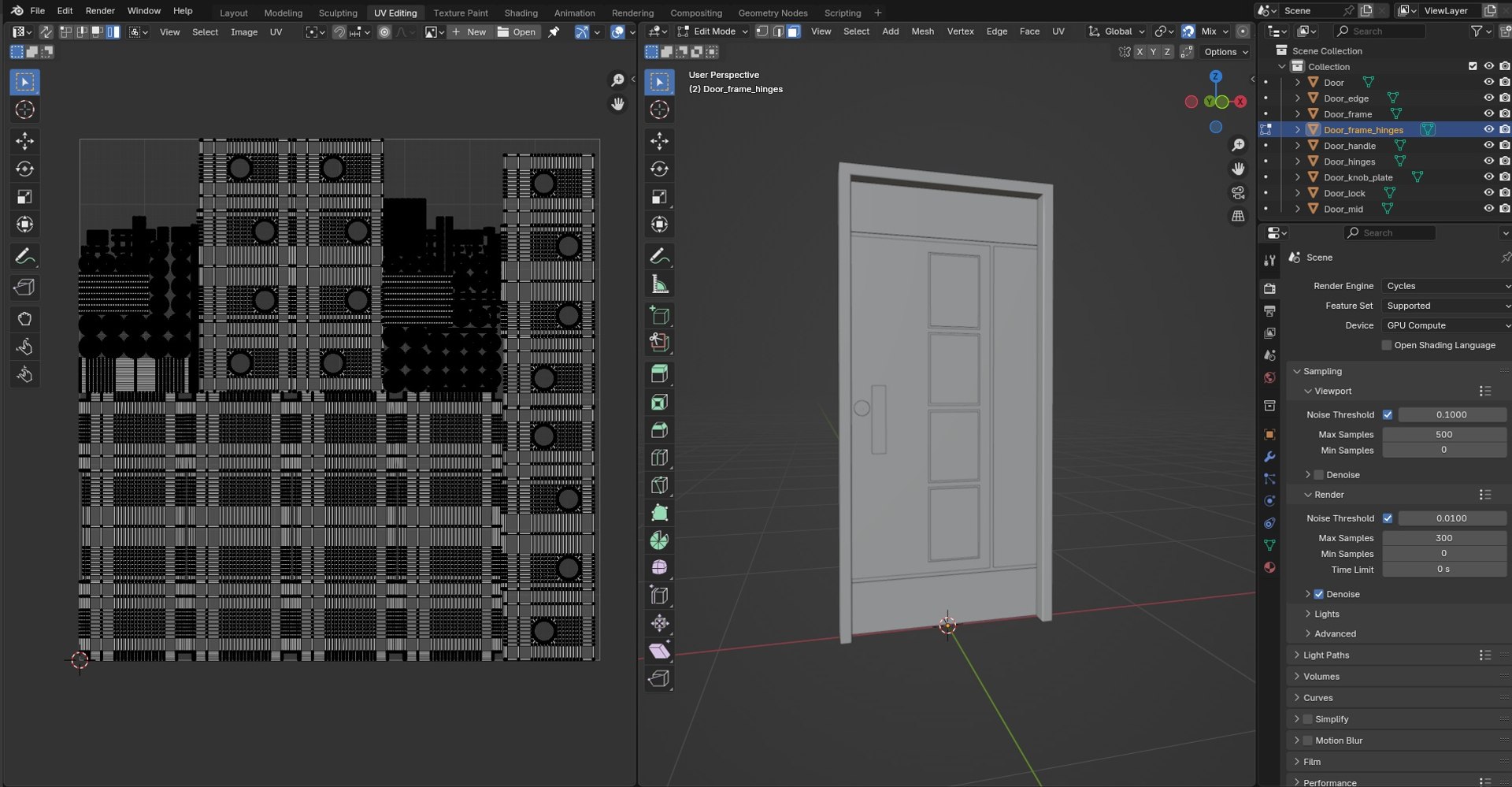Toggle X axis mirror button
The width and height of the screenshot is (1512, 787).
1140,52
